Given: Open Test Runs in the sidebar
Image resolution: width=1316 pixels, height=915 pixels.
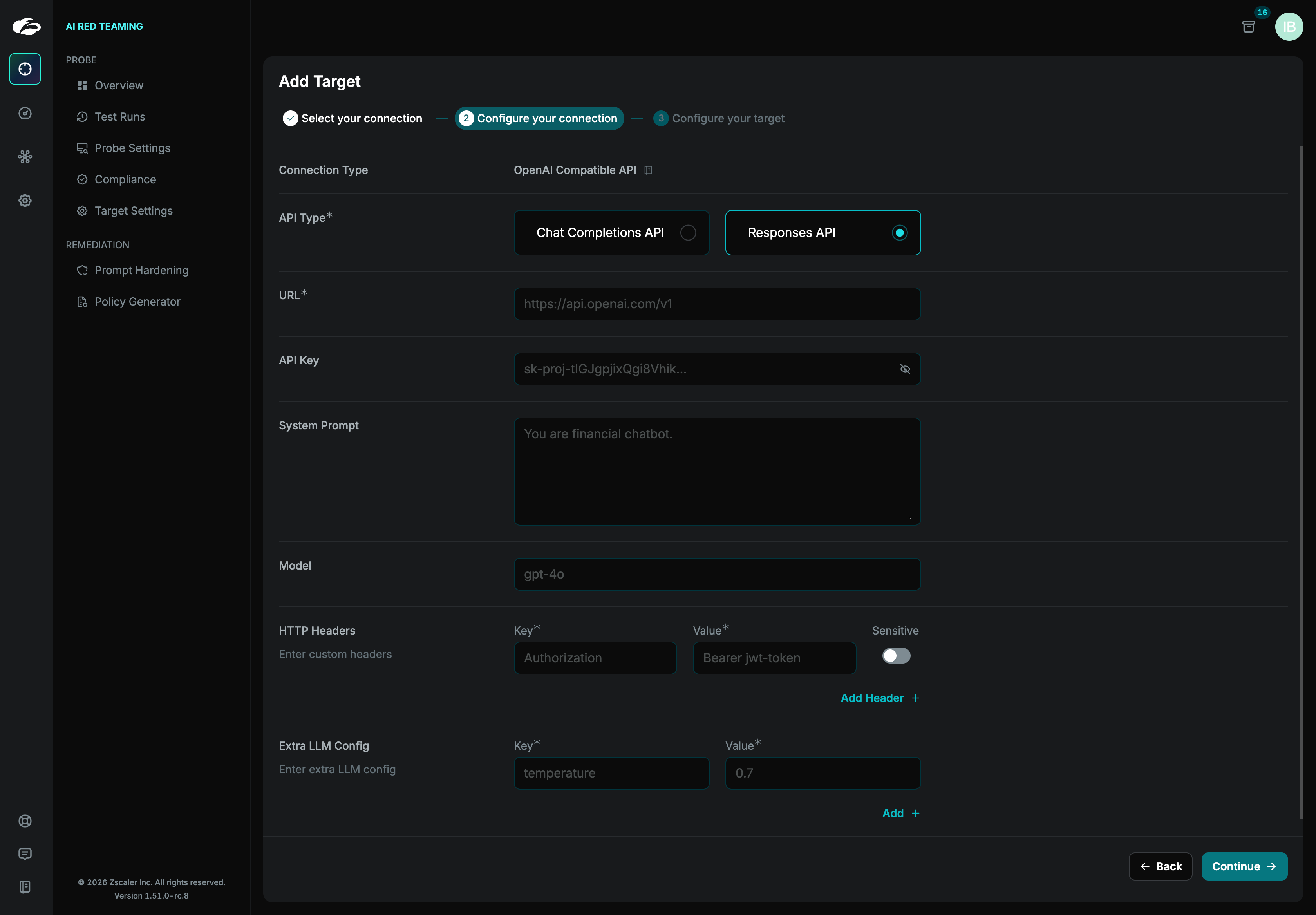Looking at the screenshot, I should [120, 117].
